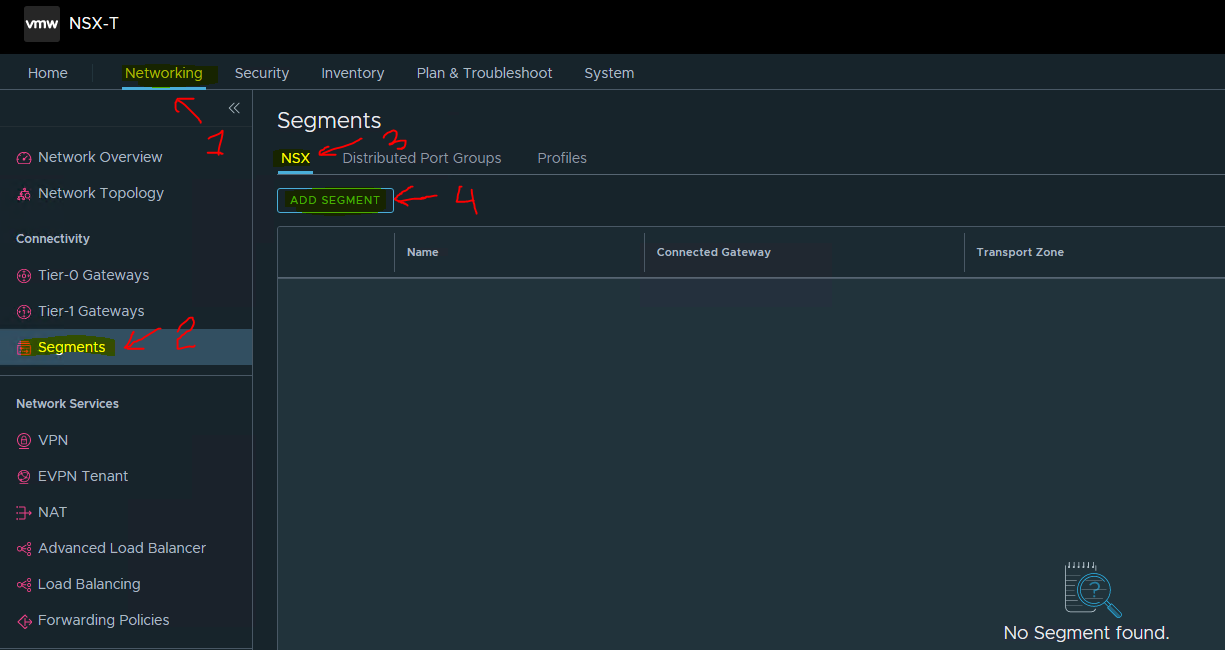Open Network Overview in sidebar
The width and height of the screenshot is (1225, 650).
(x=100, y=157)
